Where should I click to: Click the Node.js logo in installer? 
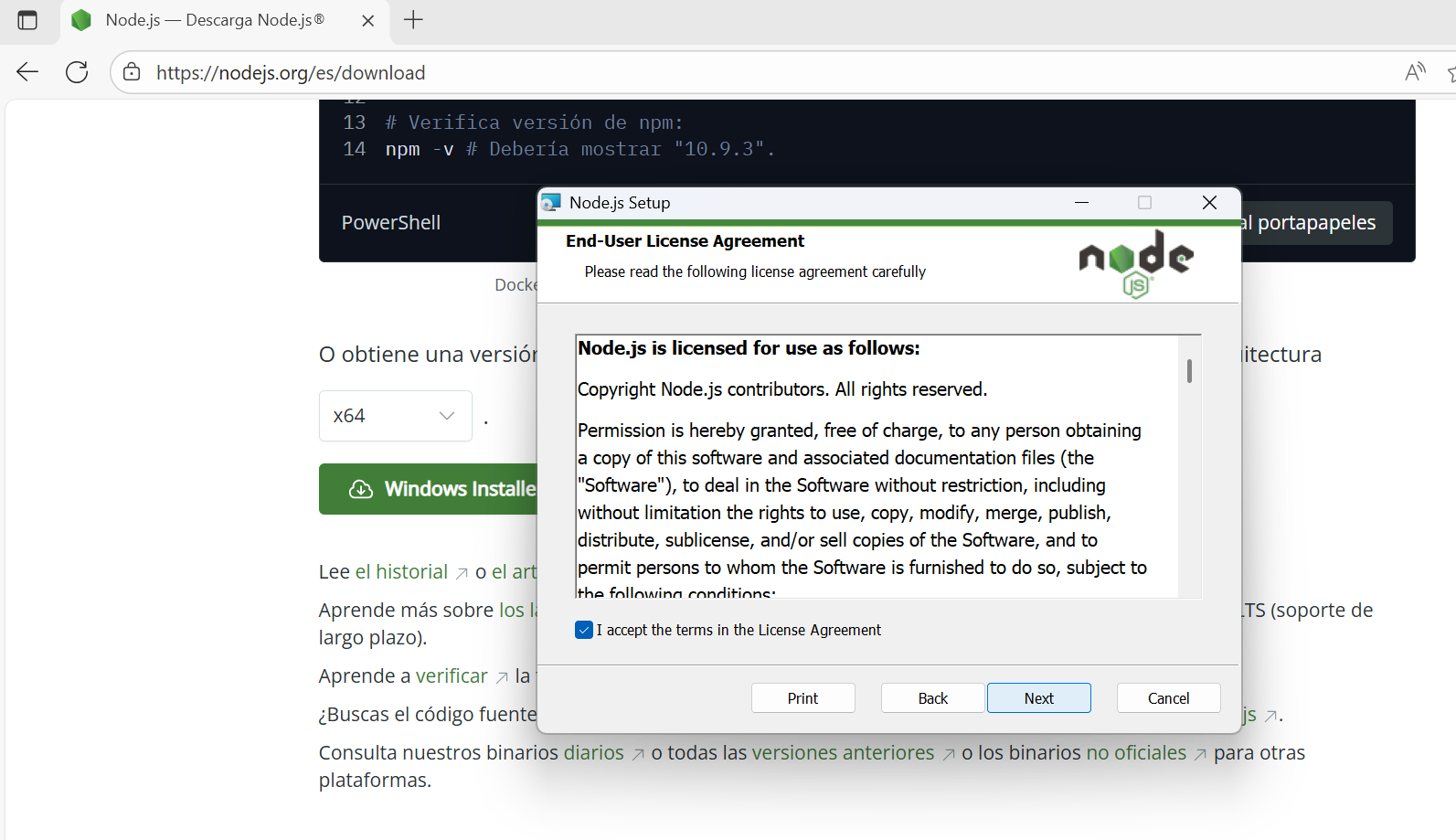click(x=1136, y=263)
